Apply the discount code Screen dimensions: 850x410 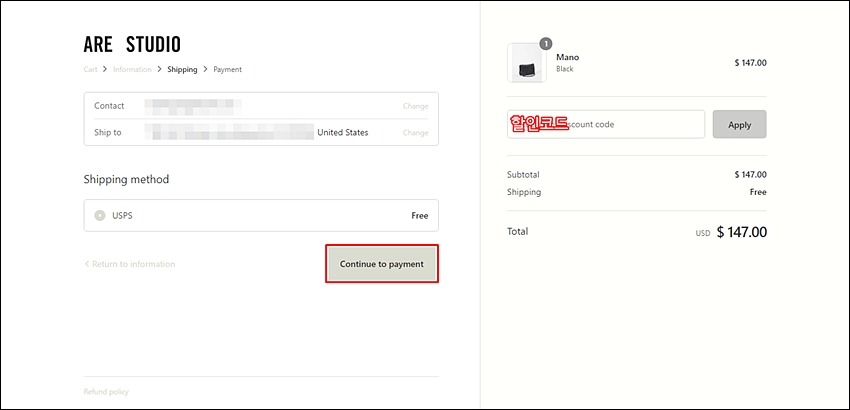(x=739, y=124)
